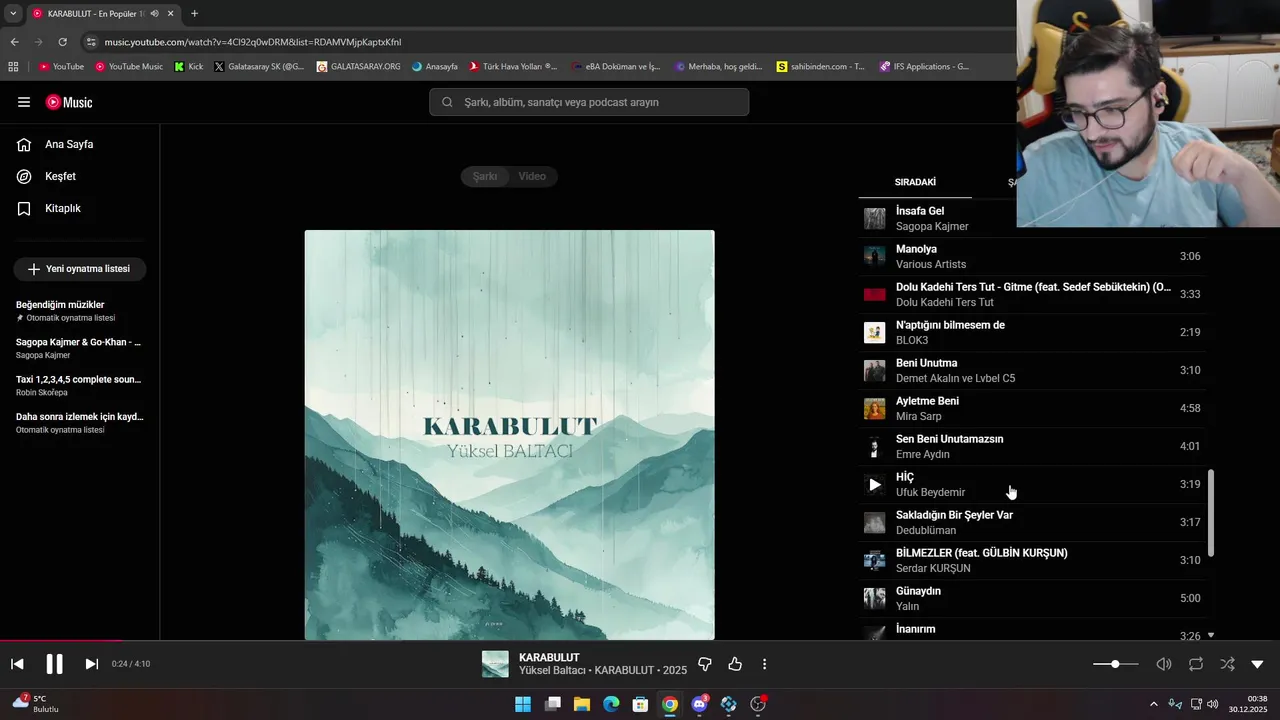Switch to Şarkı mode
This screenshot has width=1280, height=720.
point(485,176)
